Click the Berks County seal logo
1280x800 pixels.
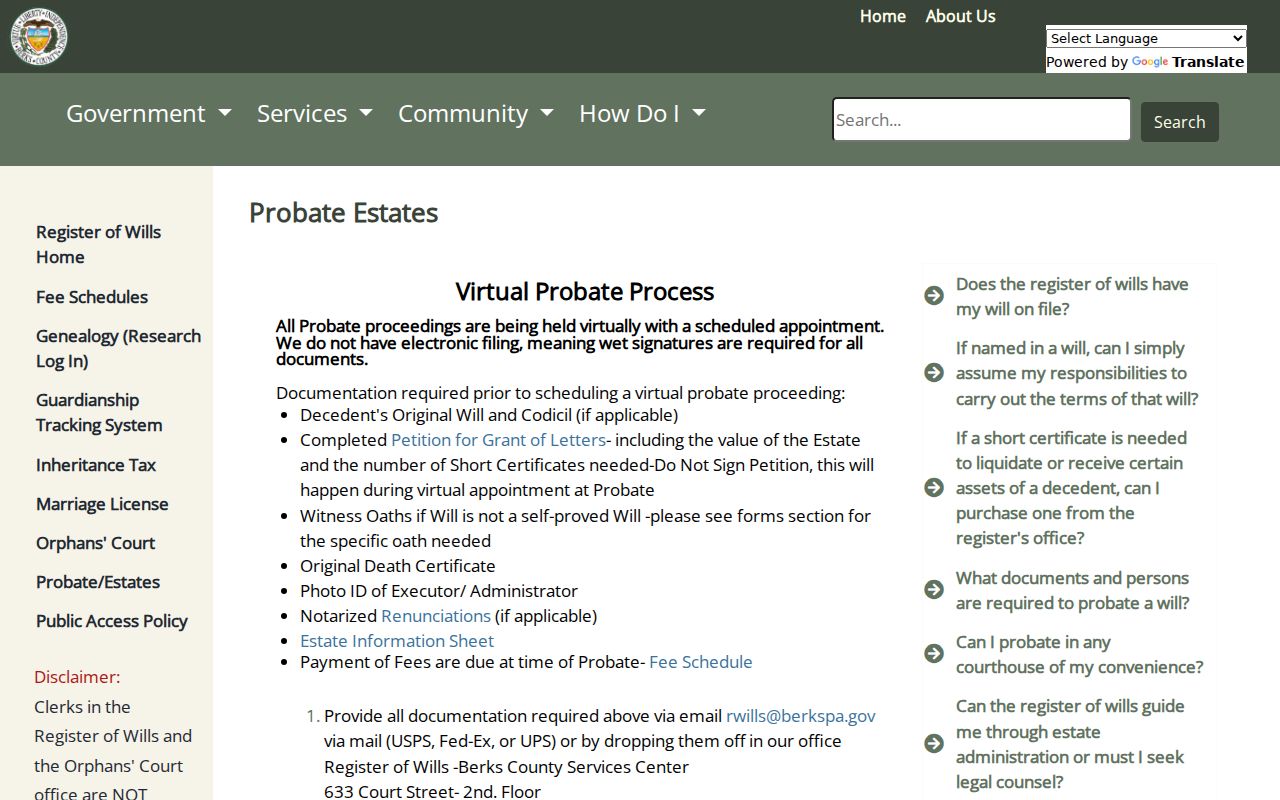click(39, 36)
